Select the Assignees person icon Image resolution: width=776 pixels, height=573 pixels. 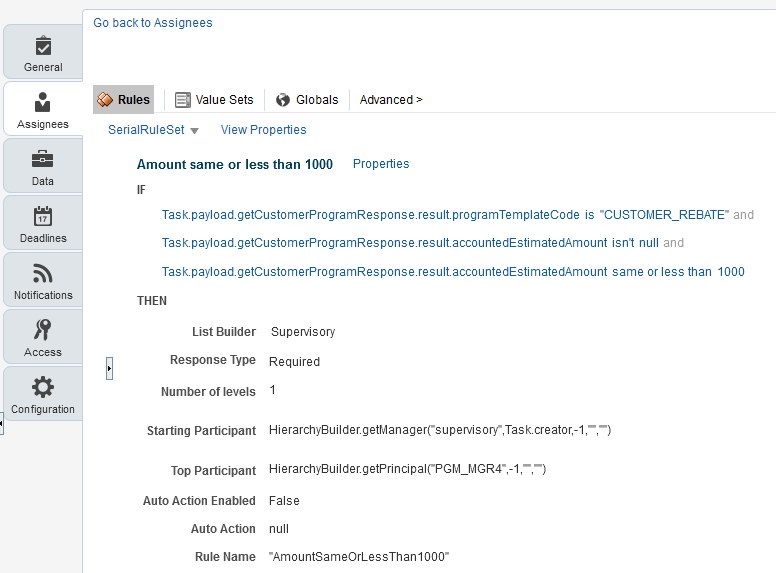click(43, 102)
